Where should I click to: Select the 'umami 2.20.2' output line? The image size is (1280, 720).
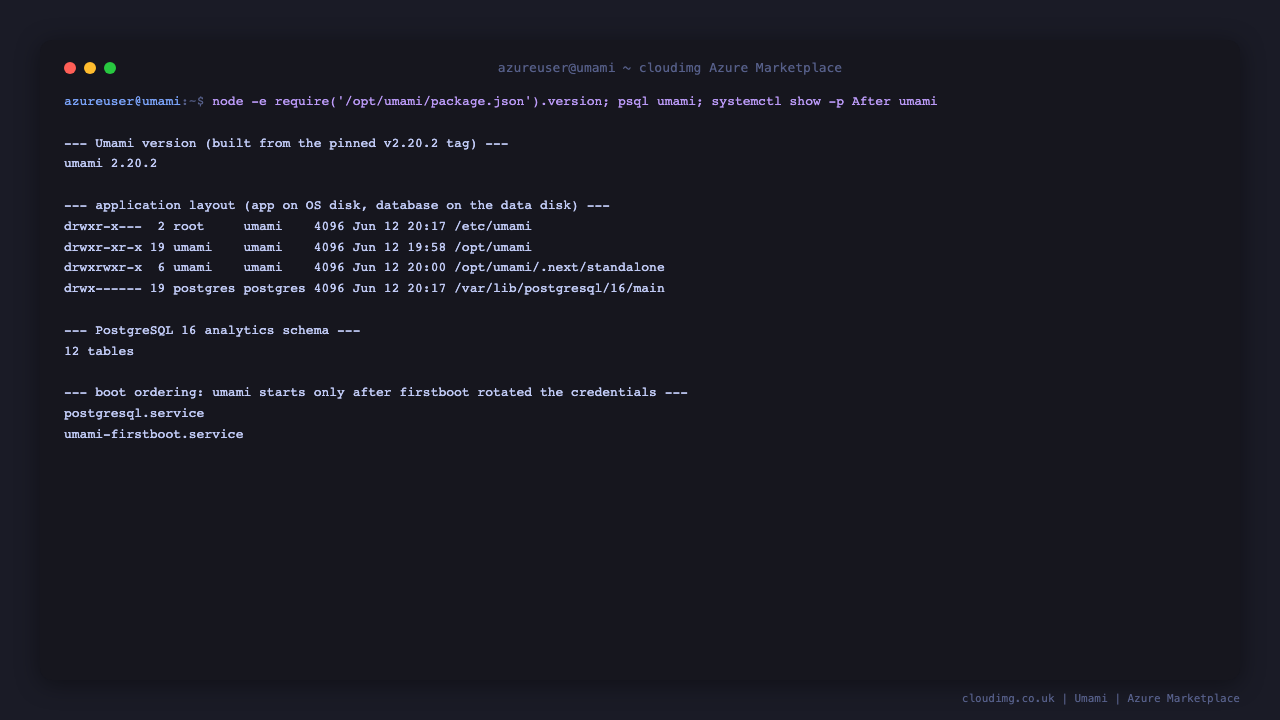(x=110, y=163)
